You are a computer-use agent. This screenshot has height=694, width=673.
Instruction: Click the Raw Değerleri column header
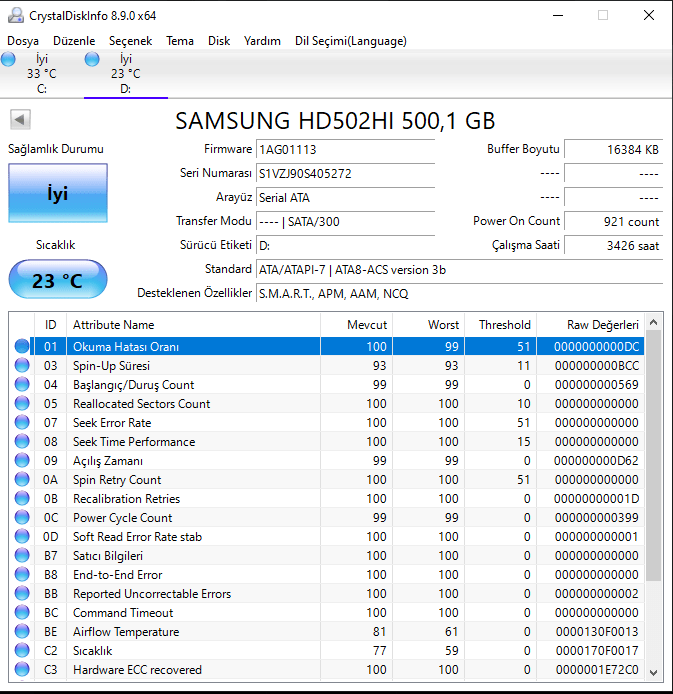click(590, 325)
